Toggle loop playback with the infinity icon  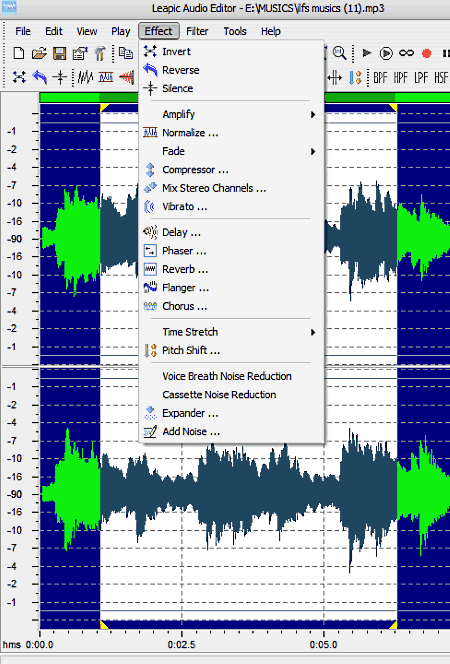tap(406, 53)
